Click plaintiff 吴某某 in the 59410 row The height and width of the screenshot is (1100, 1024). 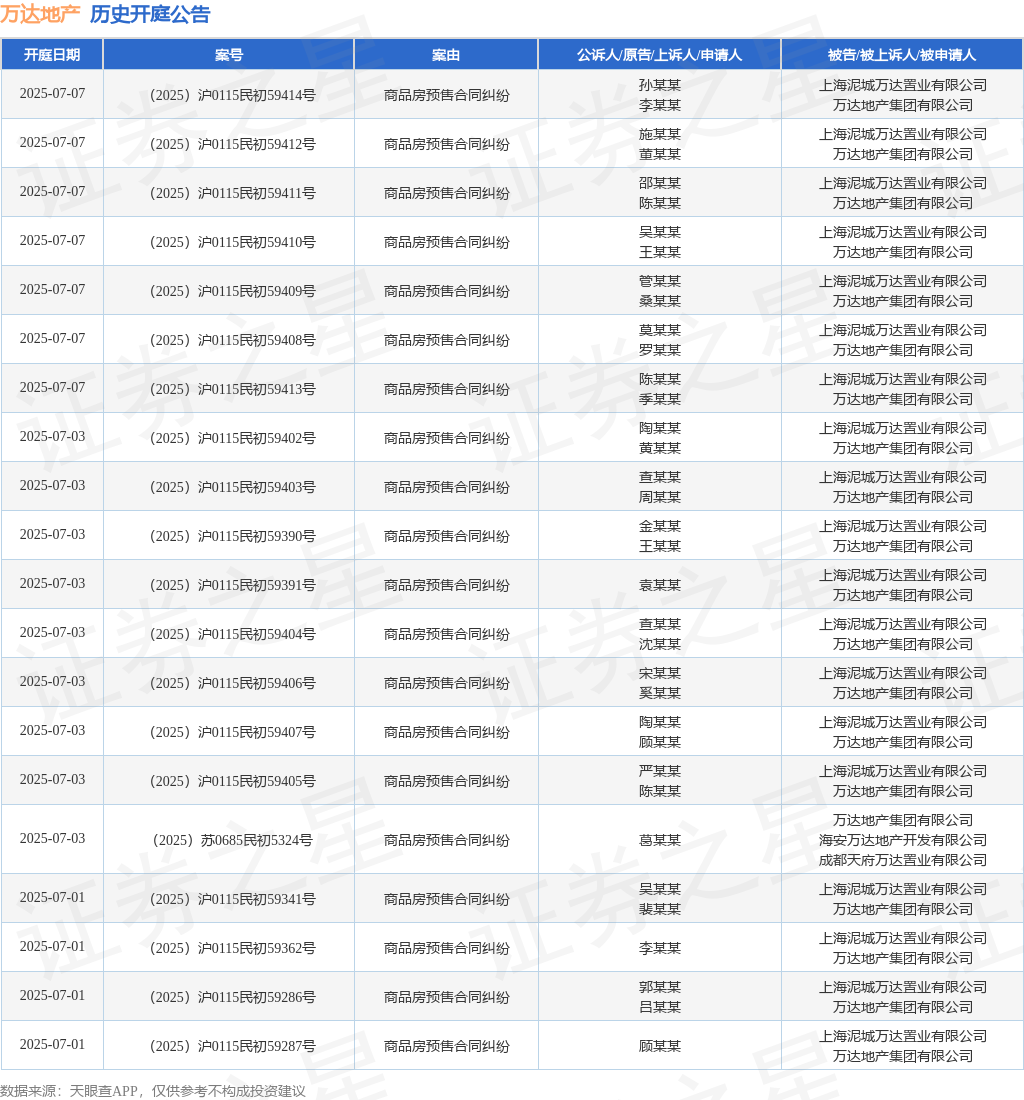660,232
